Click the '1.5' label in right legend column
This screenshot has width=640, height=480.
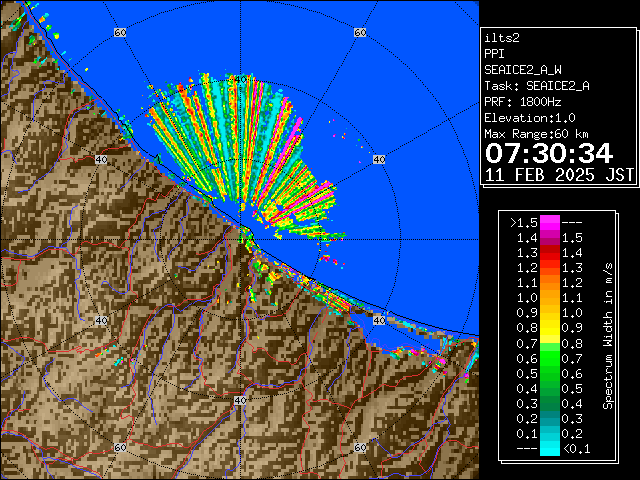pos(572,238)
